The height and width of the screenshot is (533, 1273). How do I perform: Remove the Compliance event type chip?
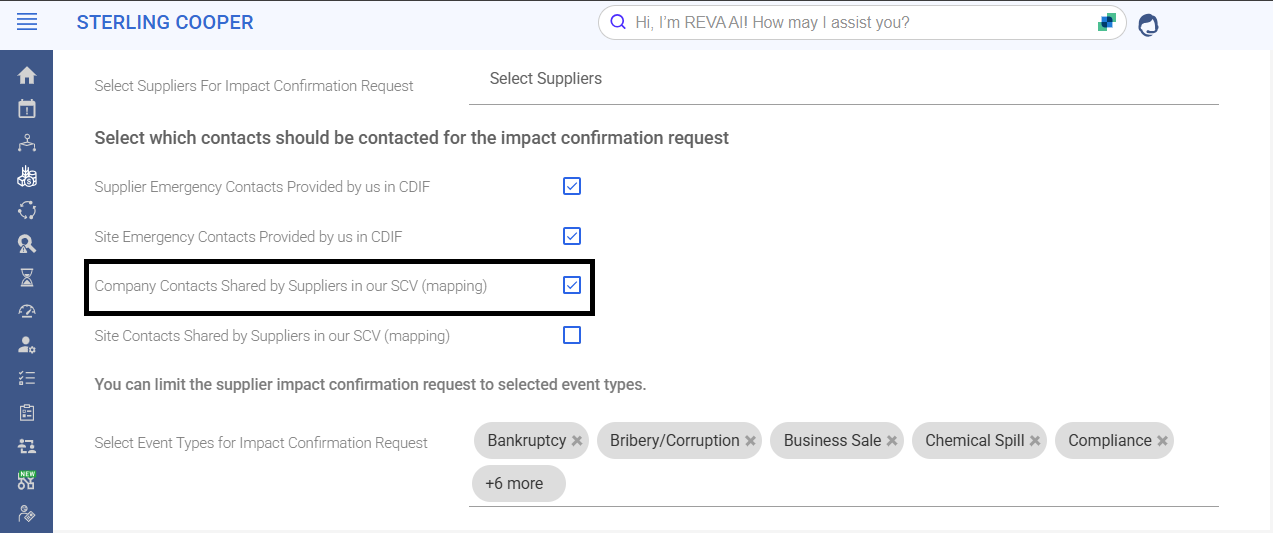1162,441
